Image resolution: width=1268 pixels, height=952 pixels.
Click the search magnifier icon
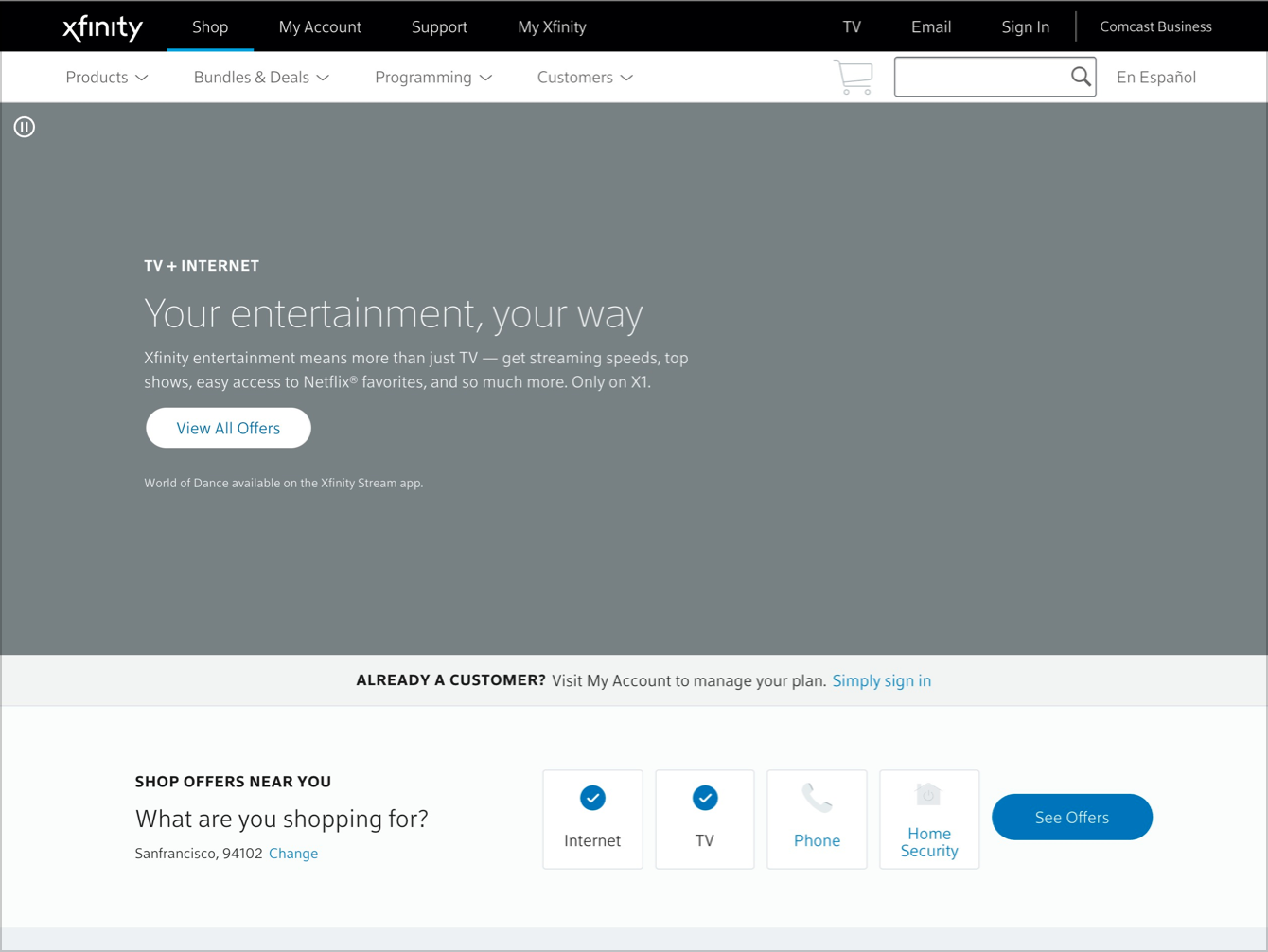pyautogui.click(x=1081, y=77)
